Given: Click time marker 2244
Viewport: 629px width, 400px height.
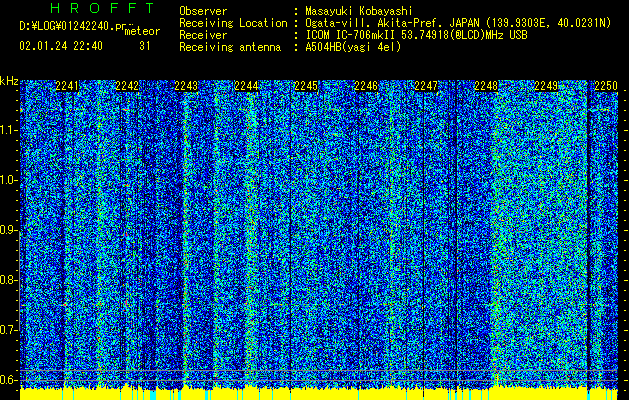Looking at the screenshot, I should 246,86.
